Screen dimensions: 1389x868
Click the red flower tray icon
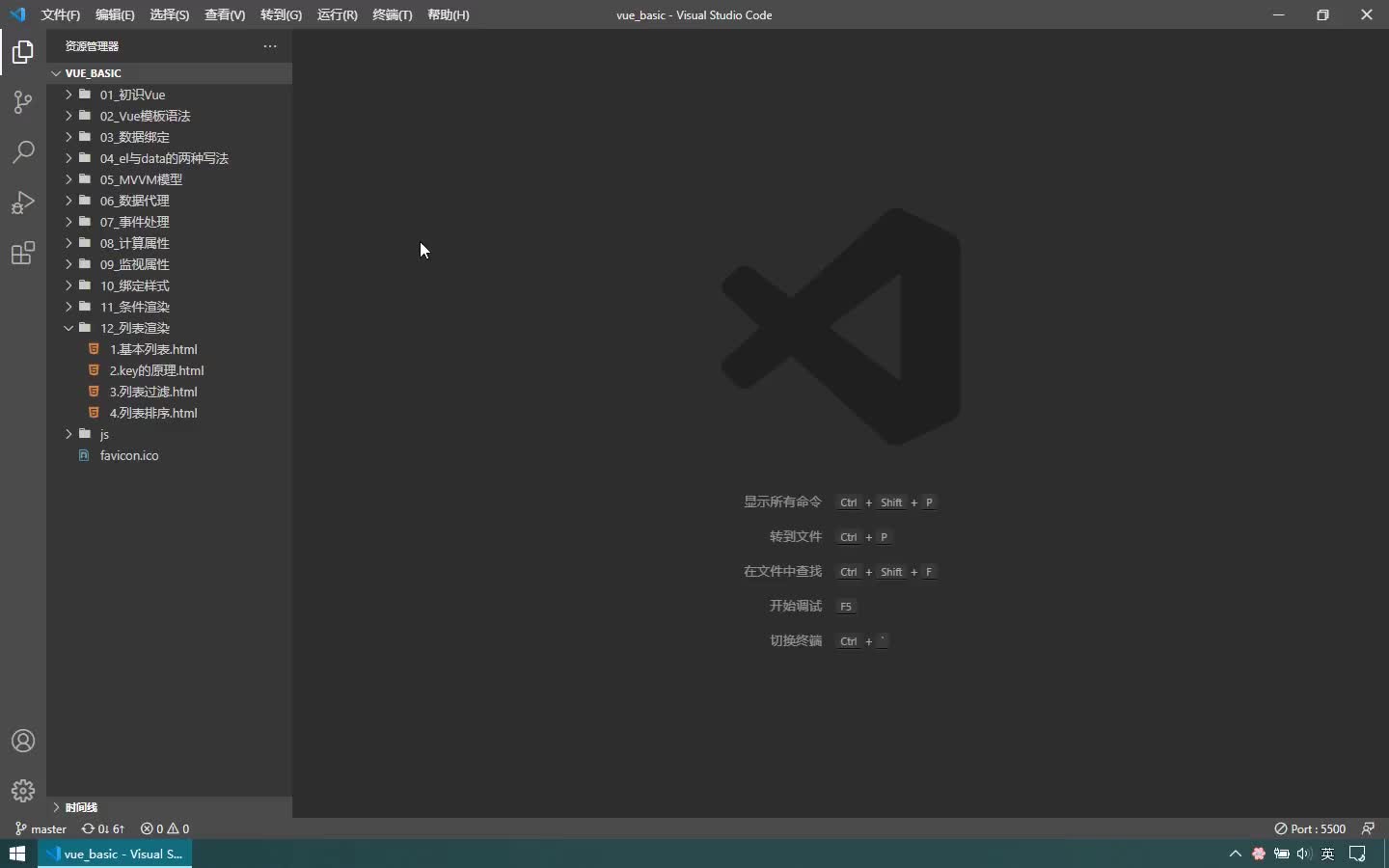1259,854
